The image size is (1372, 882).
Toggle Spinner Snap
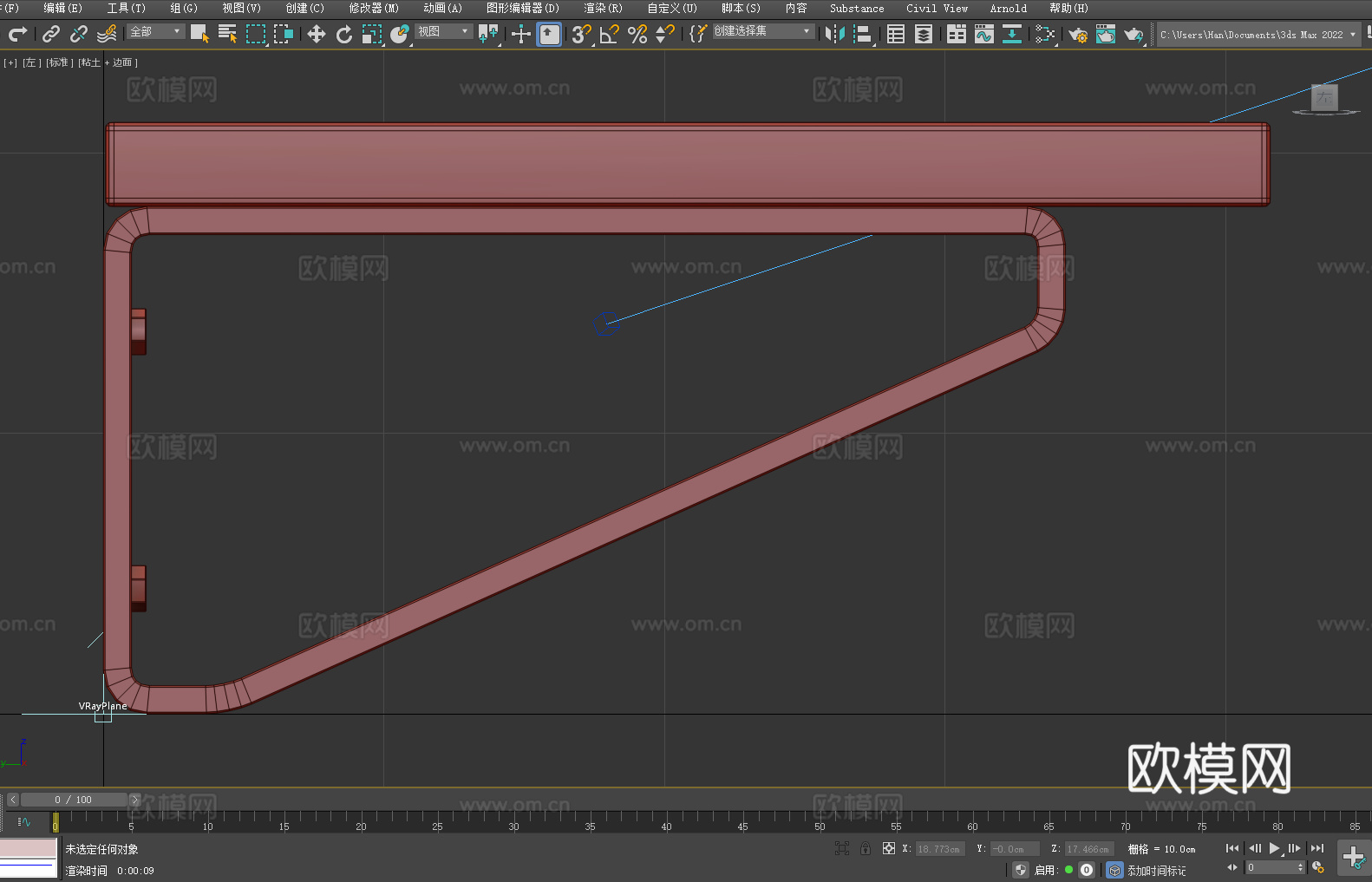664,34
